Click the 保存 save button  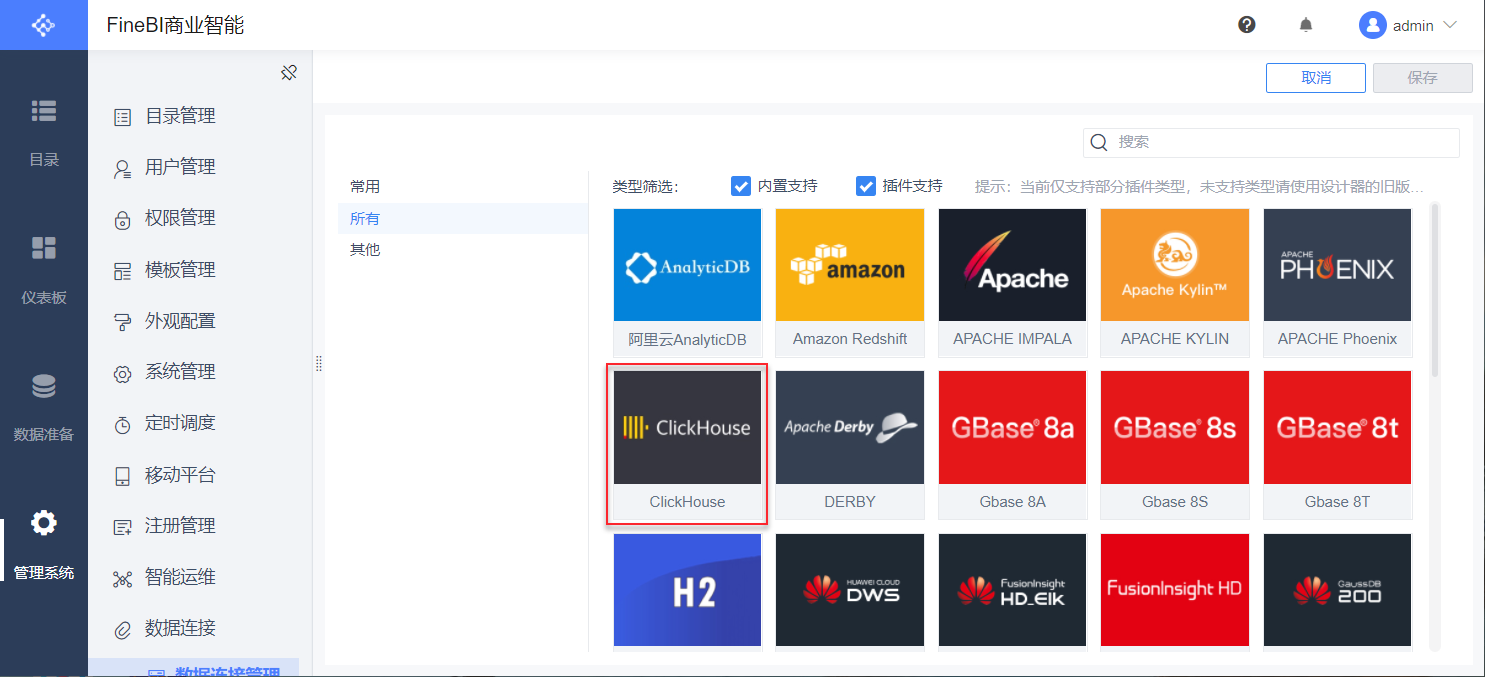(1422, 78)
